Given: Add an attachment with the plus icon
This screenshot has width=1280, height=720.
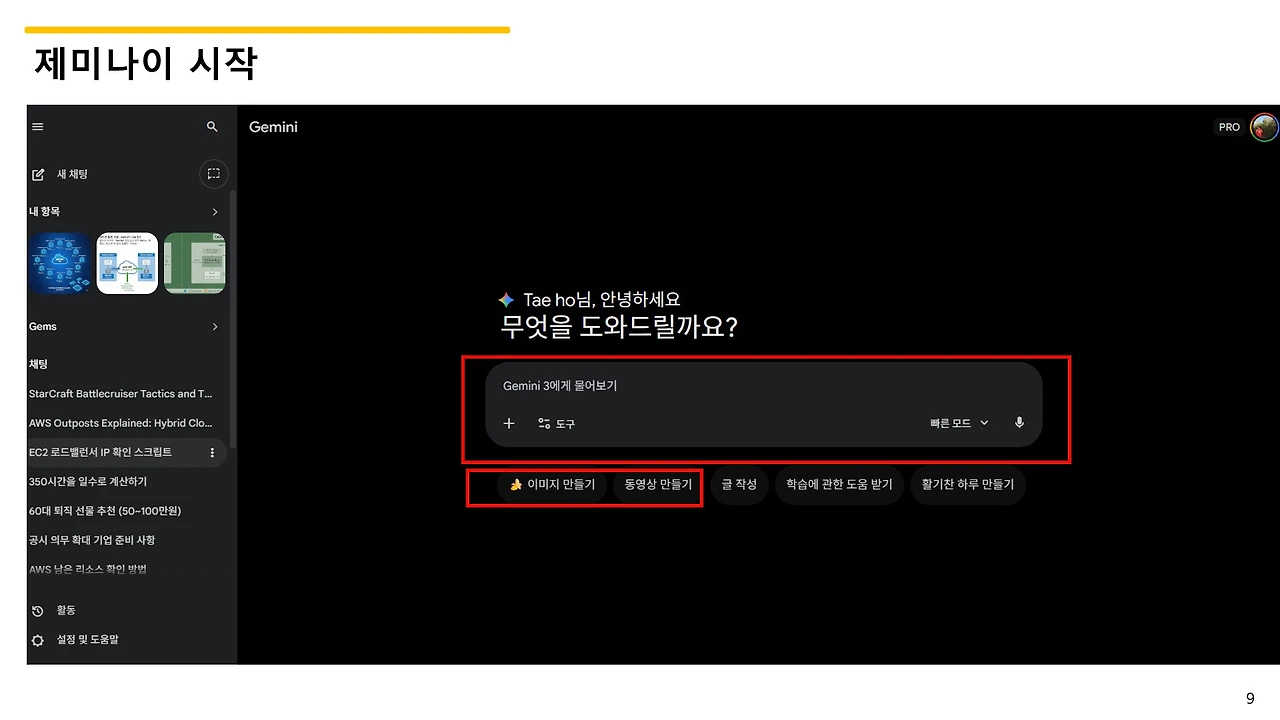Looking at the screenshot, I should (x=509, y=423).
